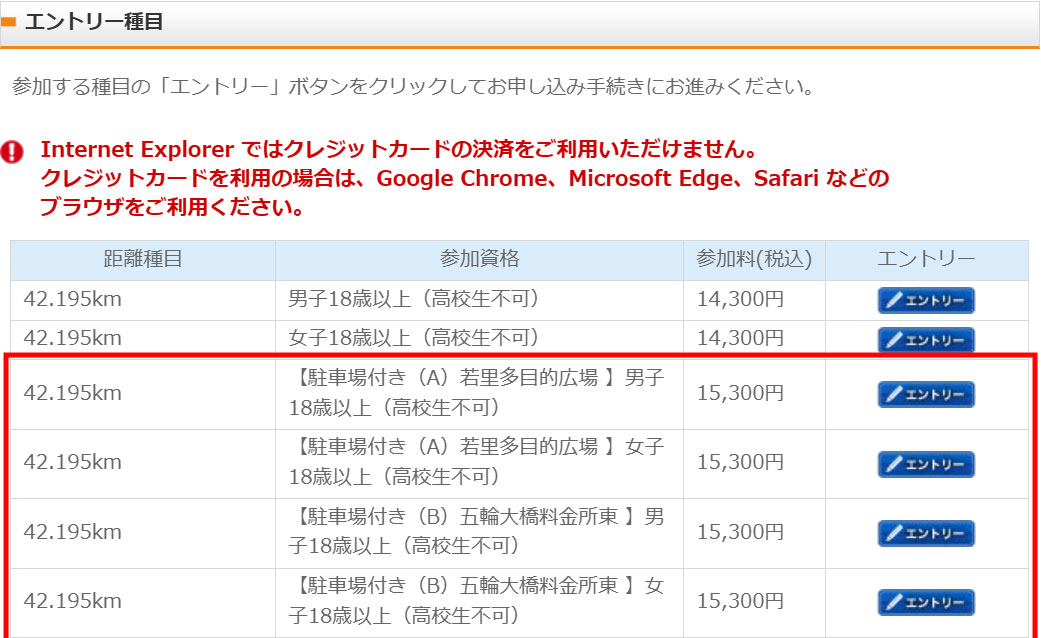Click the Internet Explorer credit card warning text
The width and height of the screenshot is (1041, 638).
[x=465, y=178]
